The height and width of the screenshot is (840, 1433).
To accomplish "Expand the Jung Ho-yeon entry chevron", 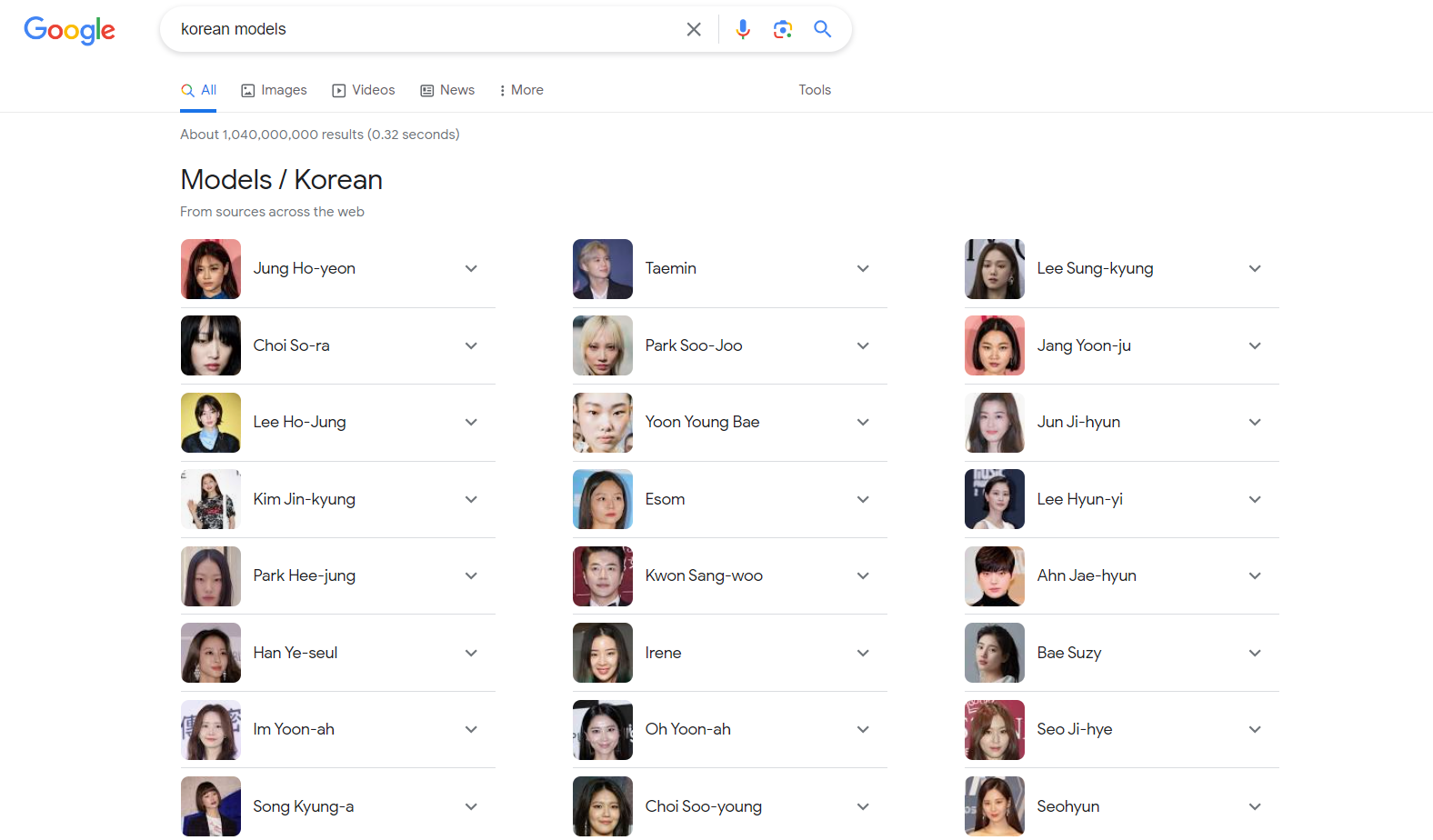I will click(x=471, y=269).
